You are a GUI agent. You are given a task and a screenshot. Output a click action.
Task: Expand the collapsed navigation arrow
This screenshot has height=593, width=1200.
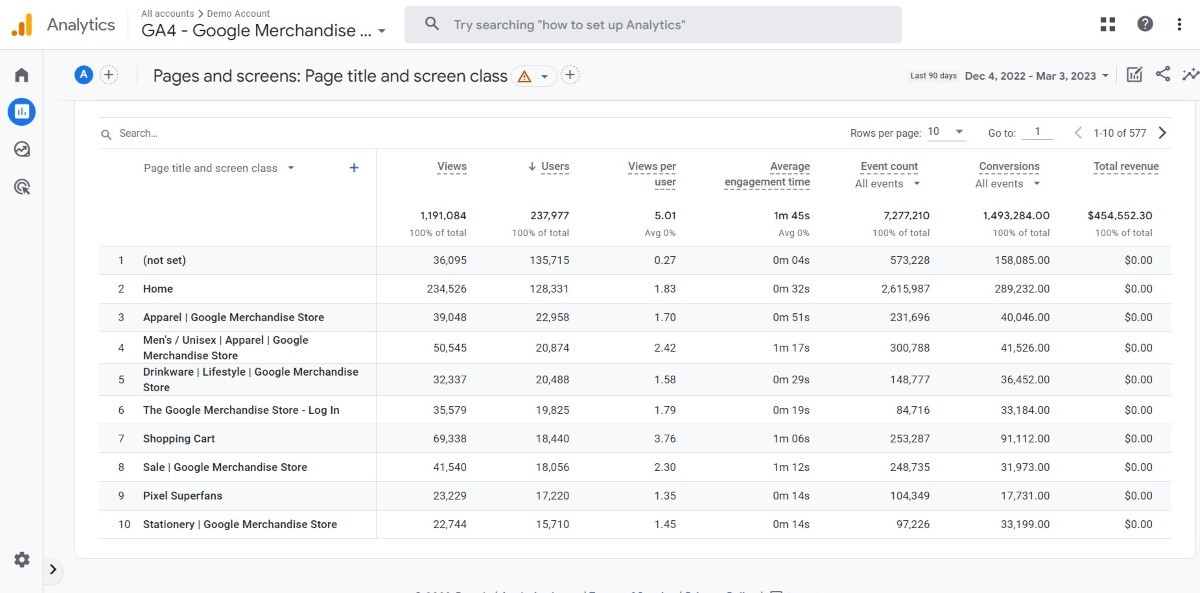pyautogui.click(x=53, y=570)
